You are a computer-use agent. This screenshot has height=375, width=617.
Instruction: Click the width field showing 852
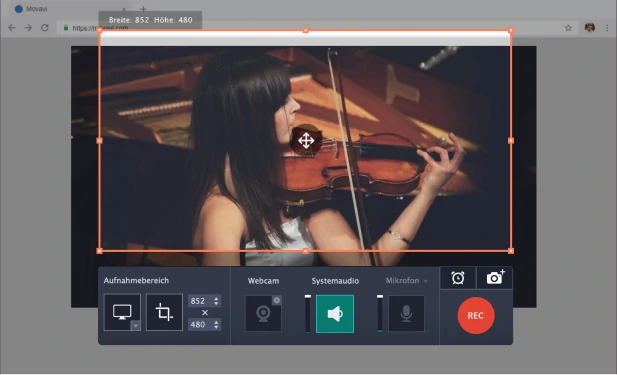(x=204, y=301)
